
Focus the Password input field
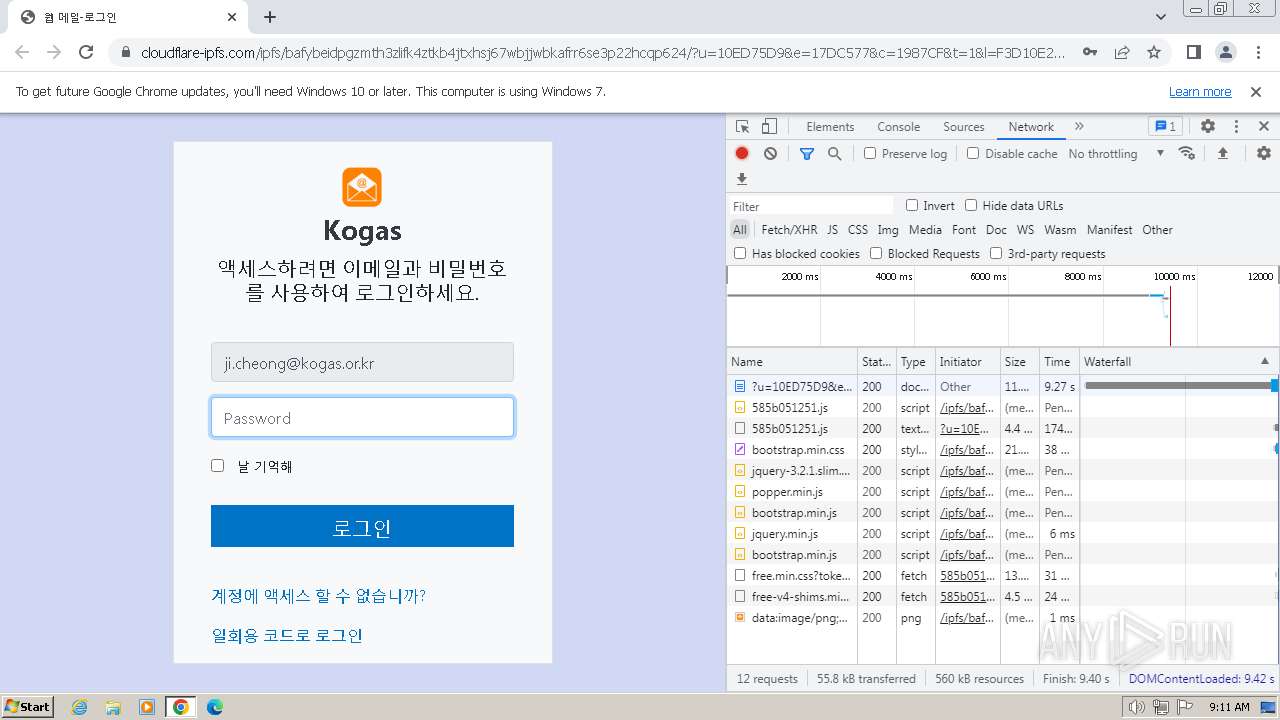pyautogui.click(x=362, y=418)
